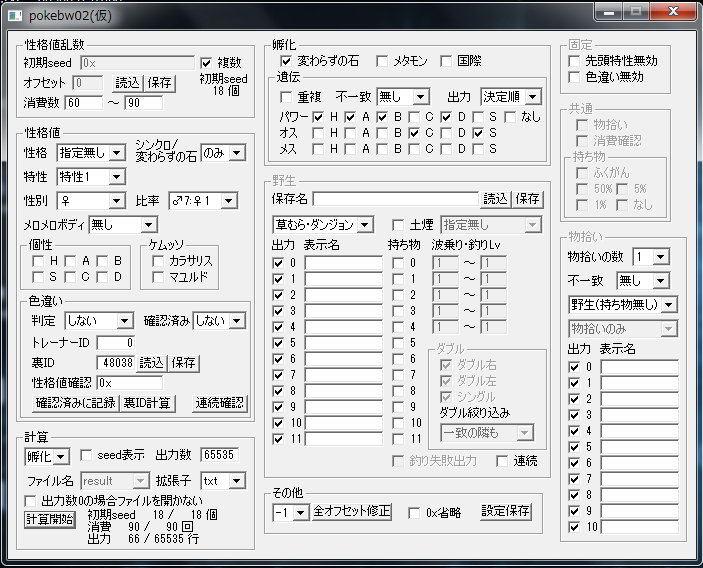
Task: Expand the 色違い 判定 dropdown
Action: tap(99, 321)
